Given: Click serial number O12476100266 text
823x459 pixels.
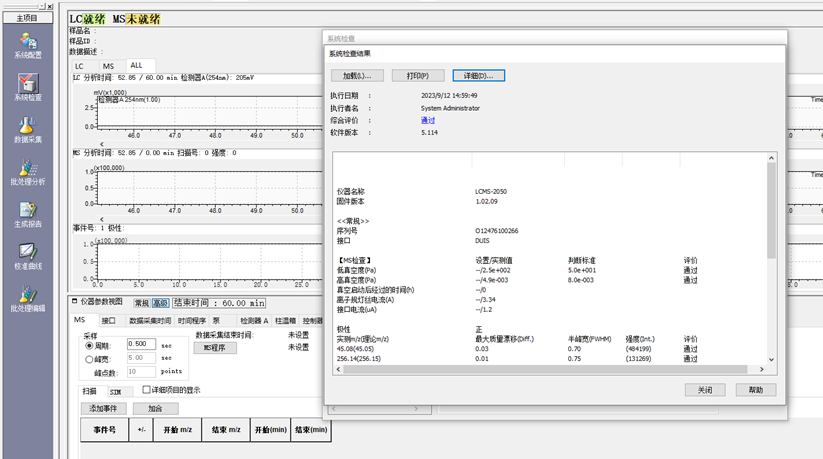Looking at the screenshot, I should click(x=497, y=231).
